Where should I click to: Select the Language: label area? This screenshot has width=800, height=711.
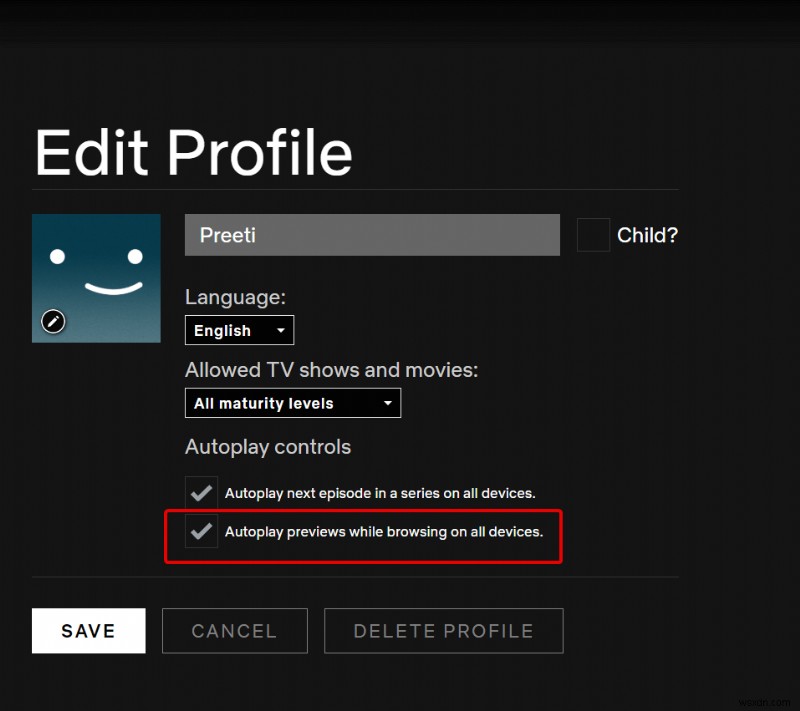(235, 297)
